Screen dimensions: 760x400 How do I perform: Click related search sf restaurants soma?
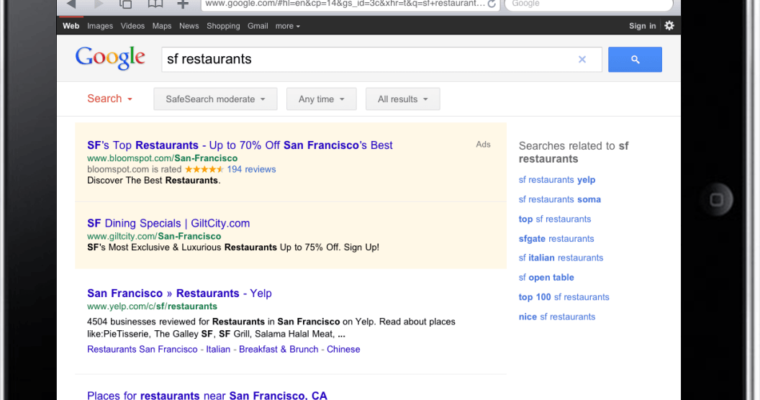559,199
